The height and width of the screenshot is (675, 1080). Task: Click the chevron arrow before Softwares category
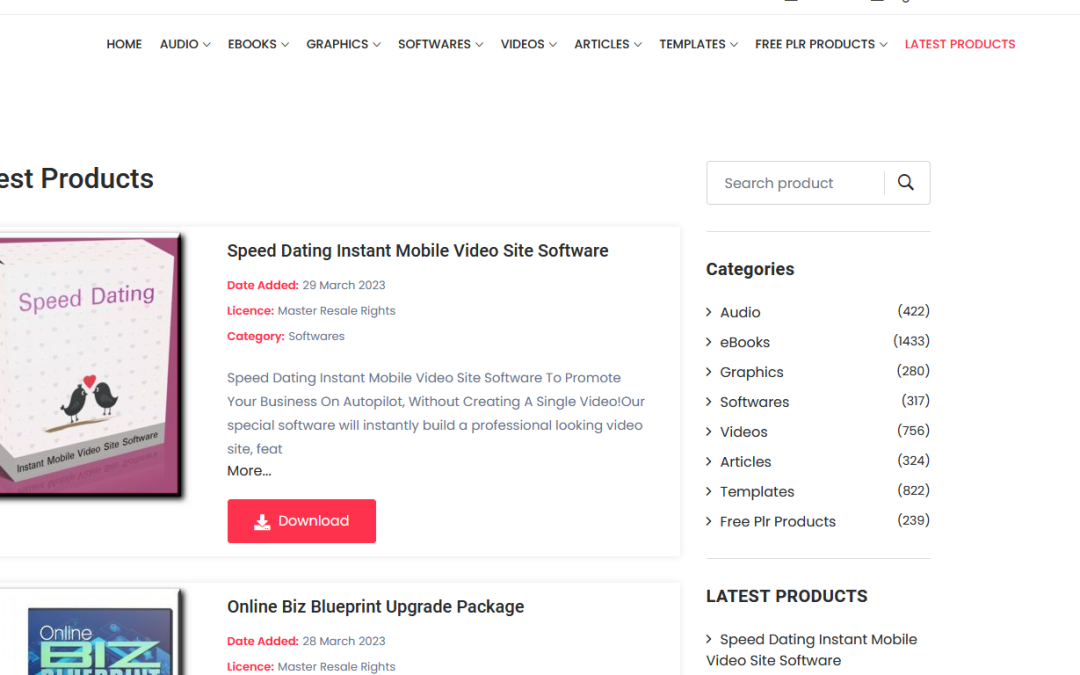pyautogui.click(x=709, y=402)
